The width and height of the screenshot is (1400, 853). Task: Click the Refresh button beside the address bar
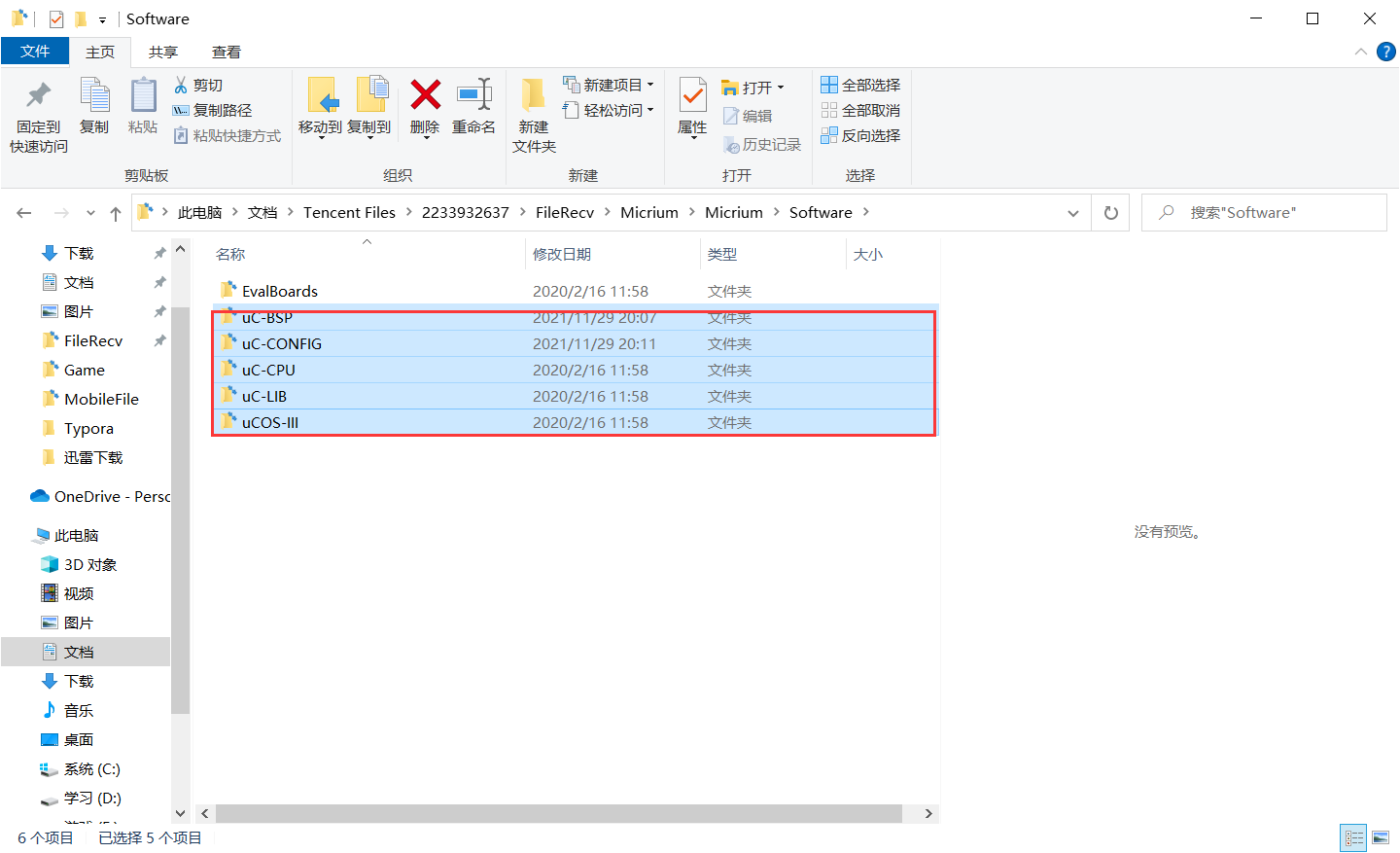1111,213
